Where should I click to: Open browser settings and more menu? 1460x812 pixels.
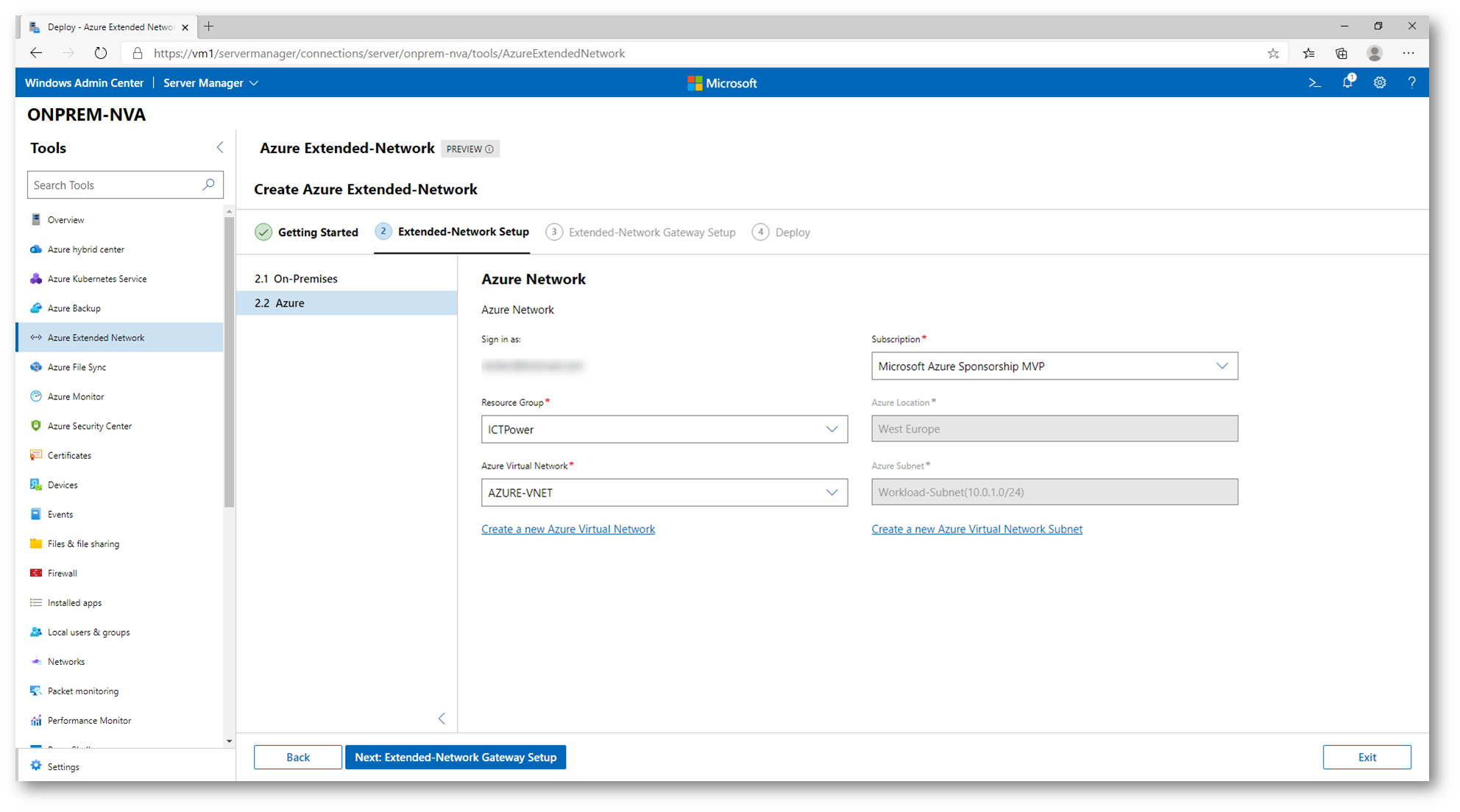click(x=1408, y=53)
